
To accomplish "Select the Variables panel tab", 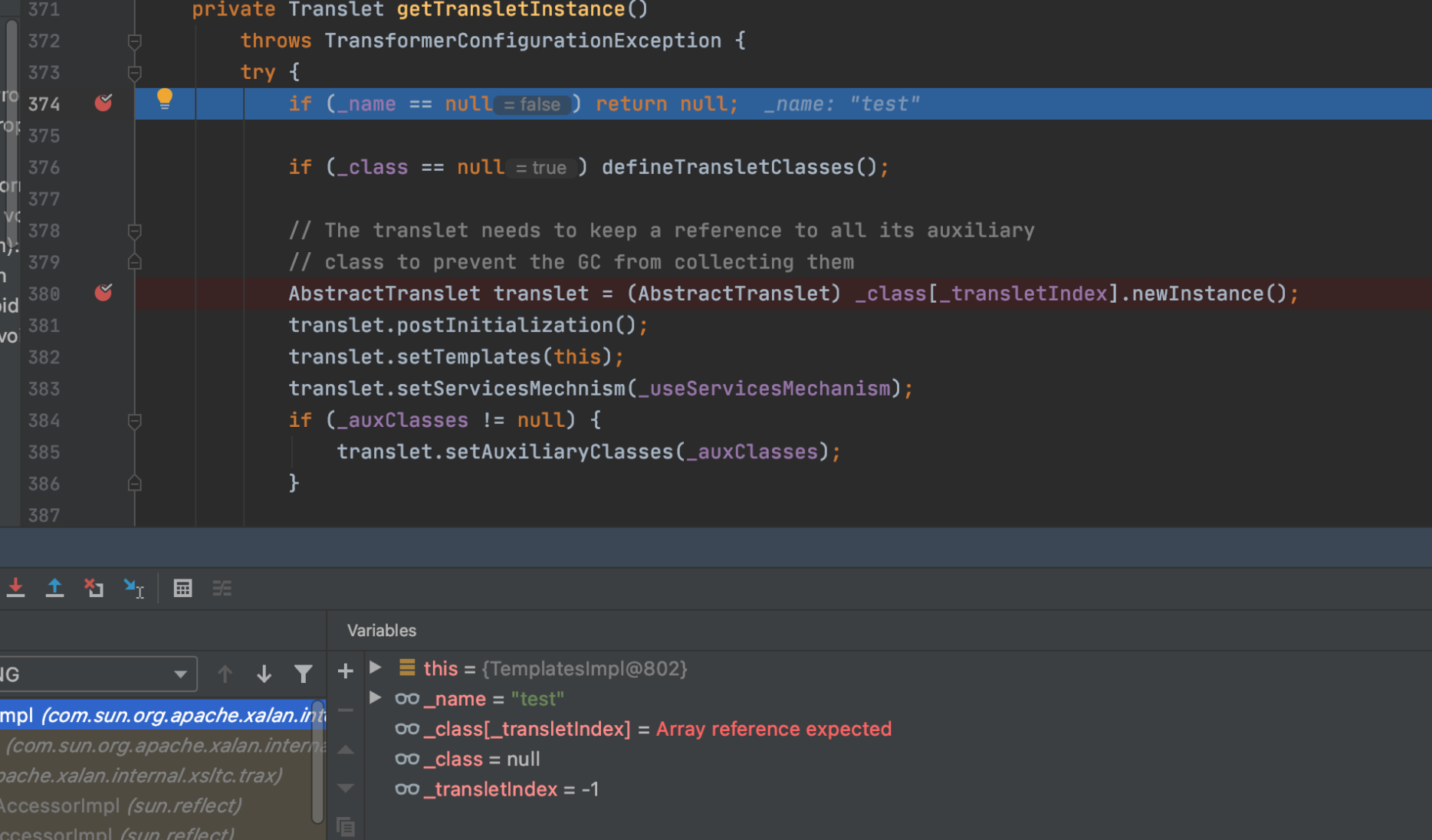I will [x=382, y=631].
